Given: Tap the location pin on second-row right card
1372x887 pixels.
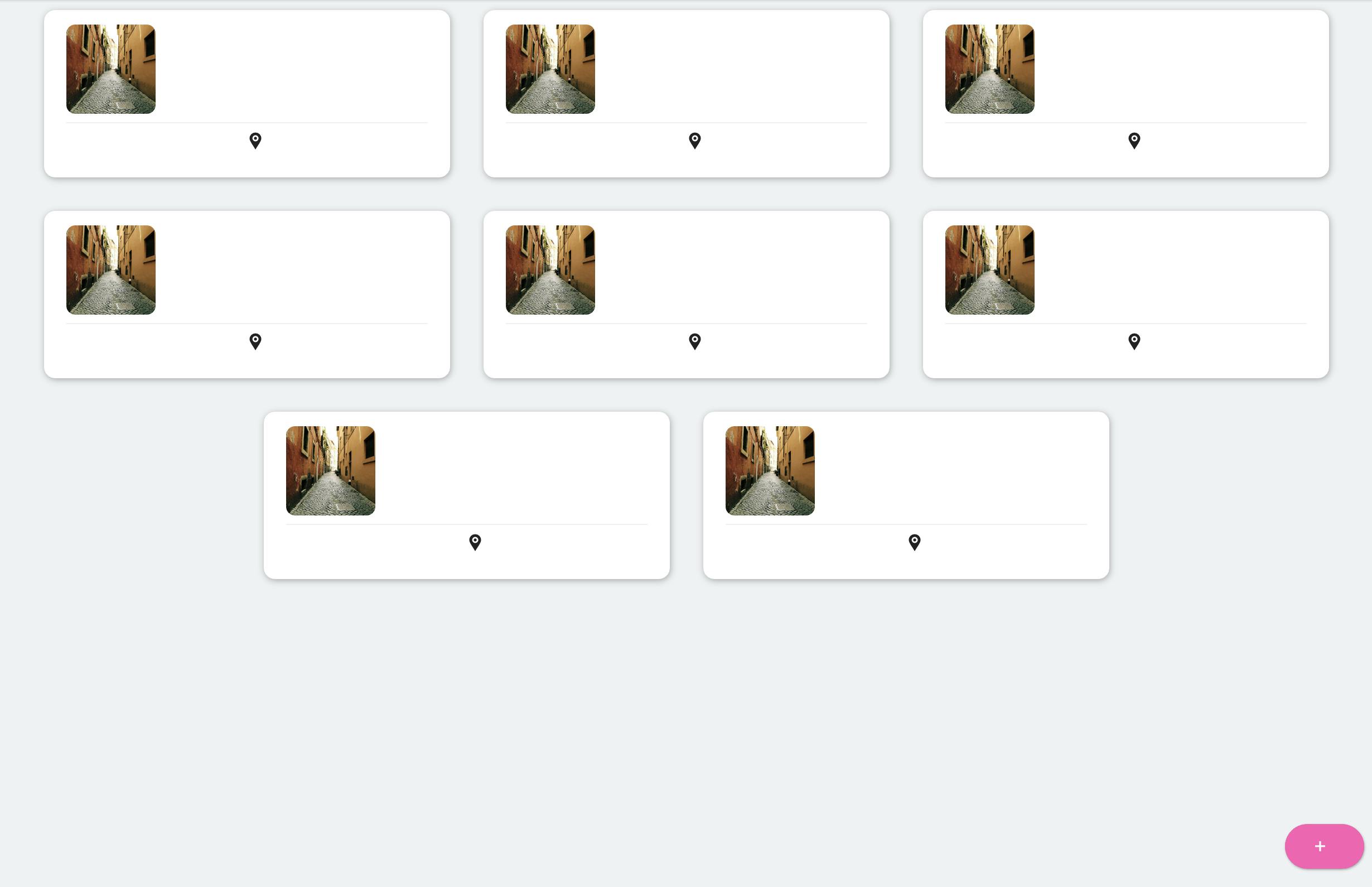Looking at the screenshot, I should pos(1134,341).
